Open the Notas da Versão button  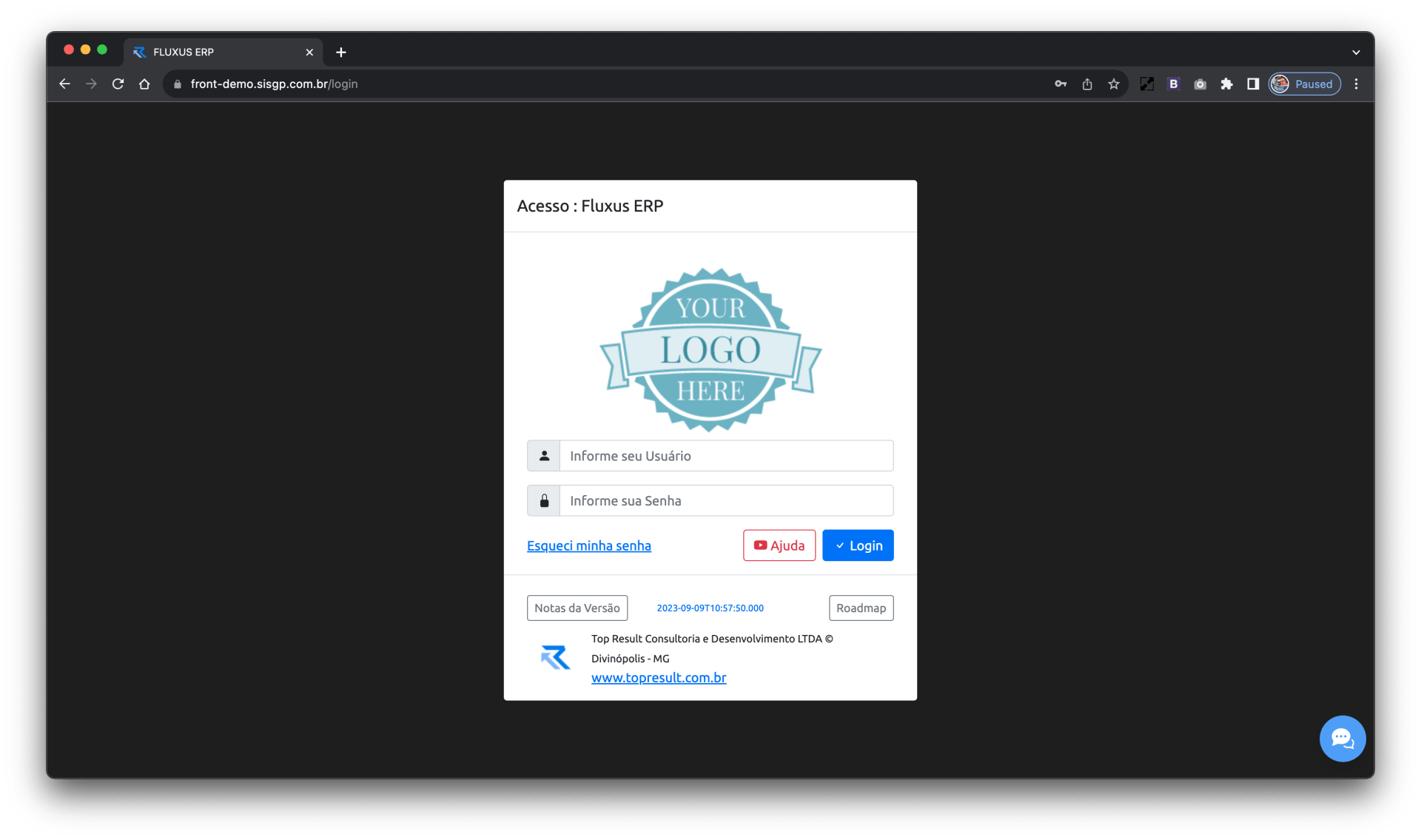click(577, 608)
